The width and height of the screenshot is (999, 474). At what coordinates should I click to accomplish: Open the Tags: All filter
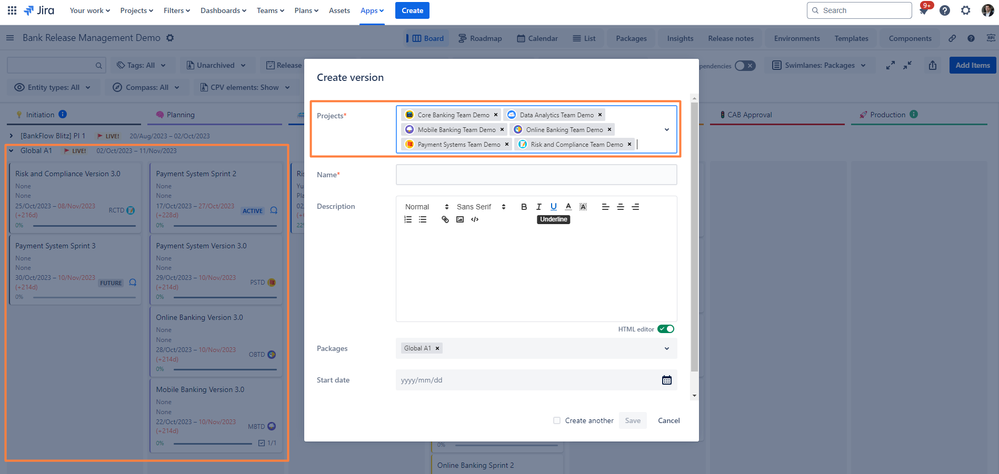pos(141,65)
